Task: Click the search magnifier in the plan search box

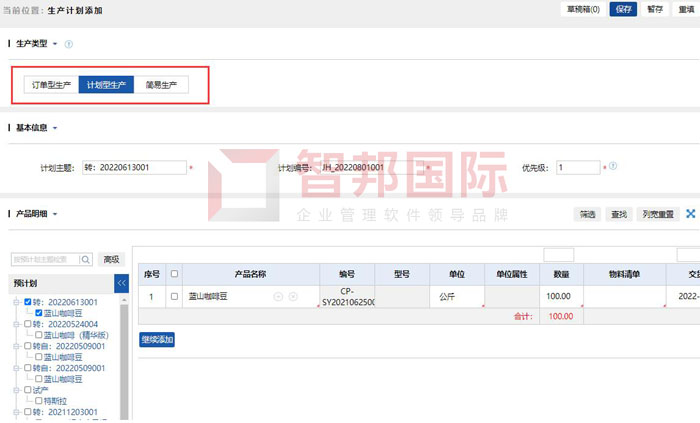Action: click(x=86, y=259)
